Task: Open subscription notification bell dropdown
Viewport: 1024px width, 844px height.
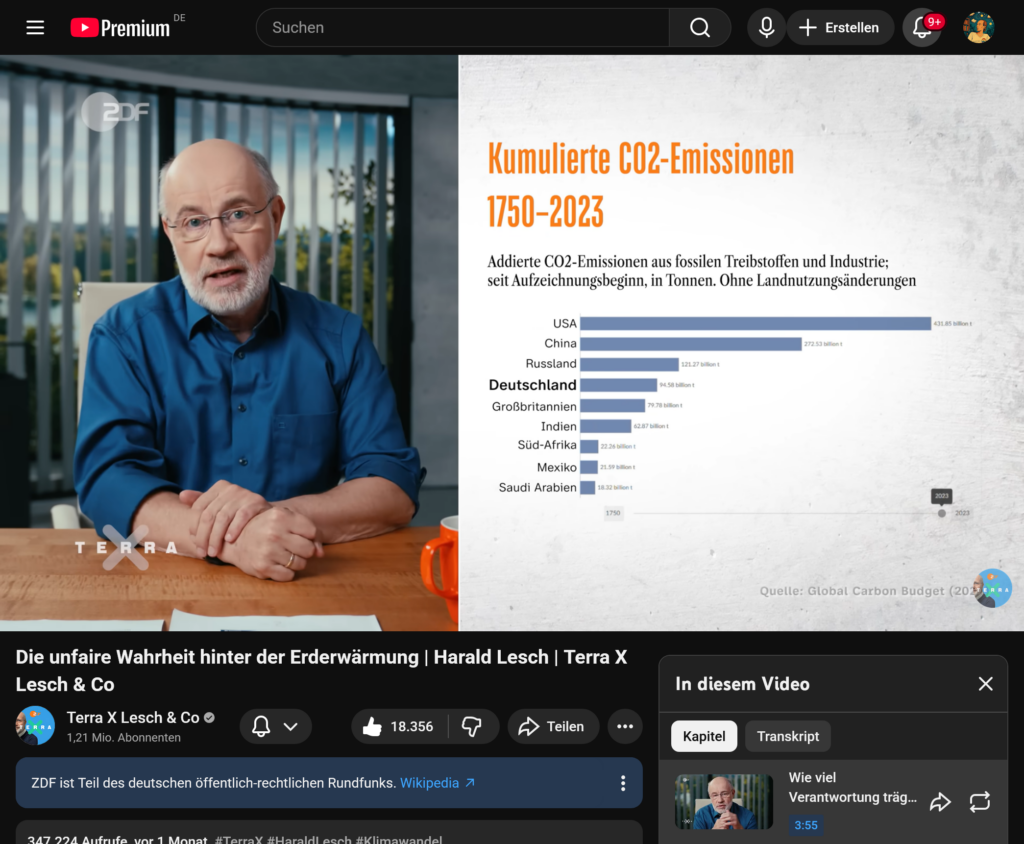Action: [x=275, y=727]
